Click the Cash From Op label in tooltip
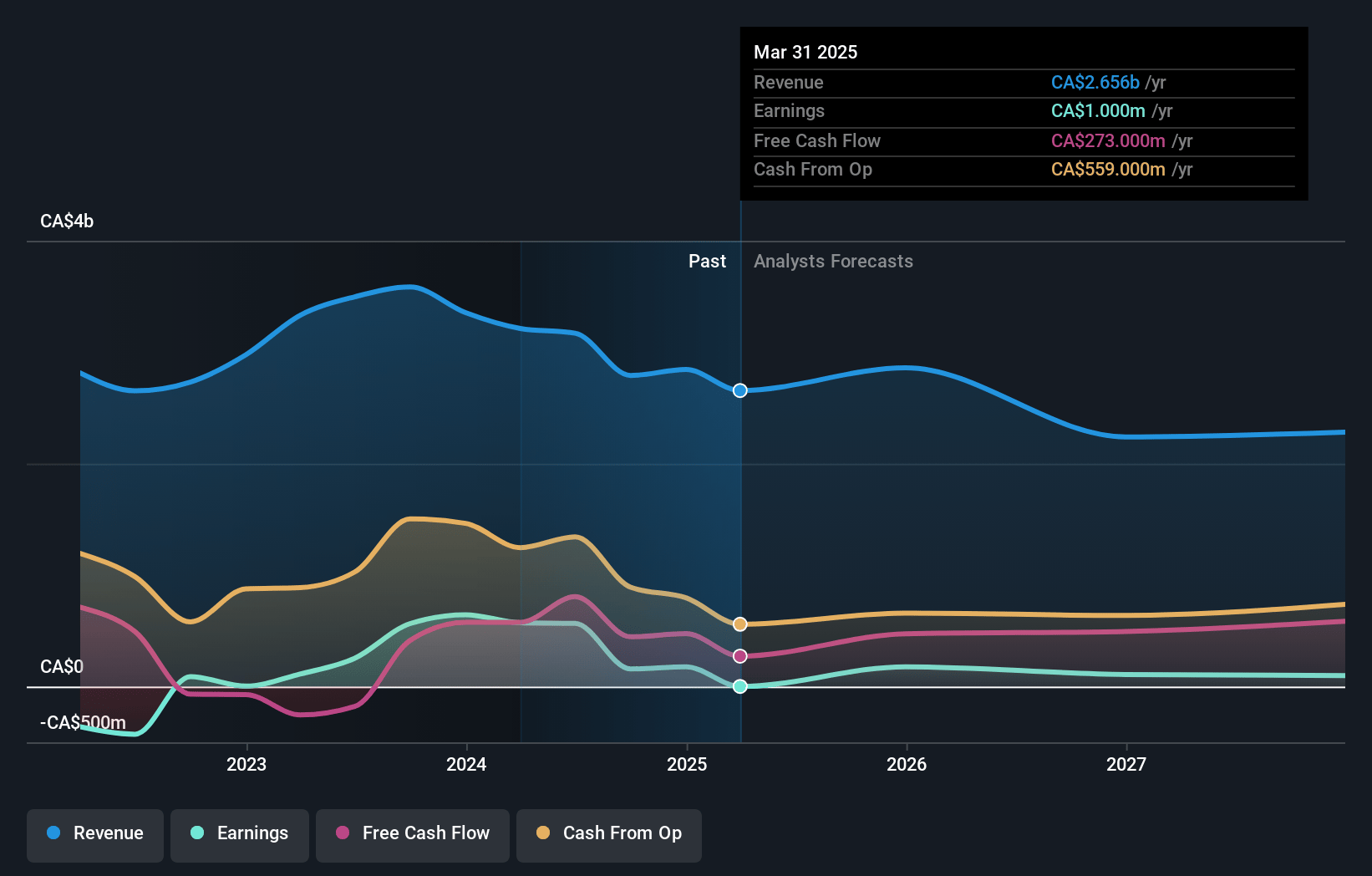 pyautogui.click(x=813, y=170)
